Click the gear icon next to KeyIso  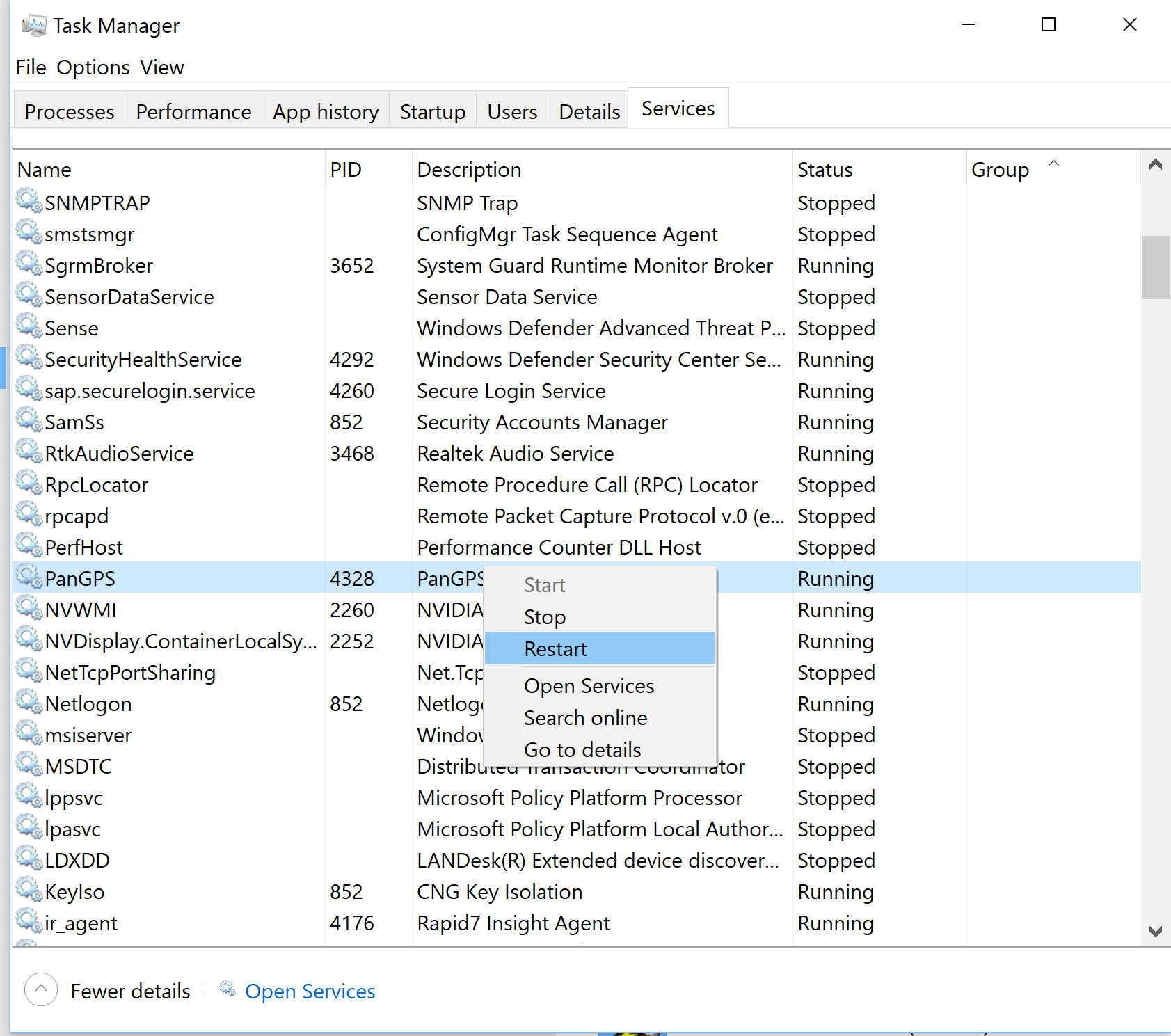point(29,891)
